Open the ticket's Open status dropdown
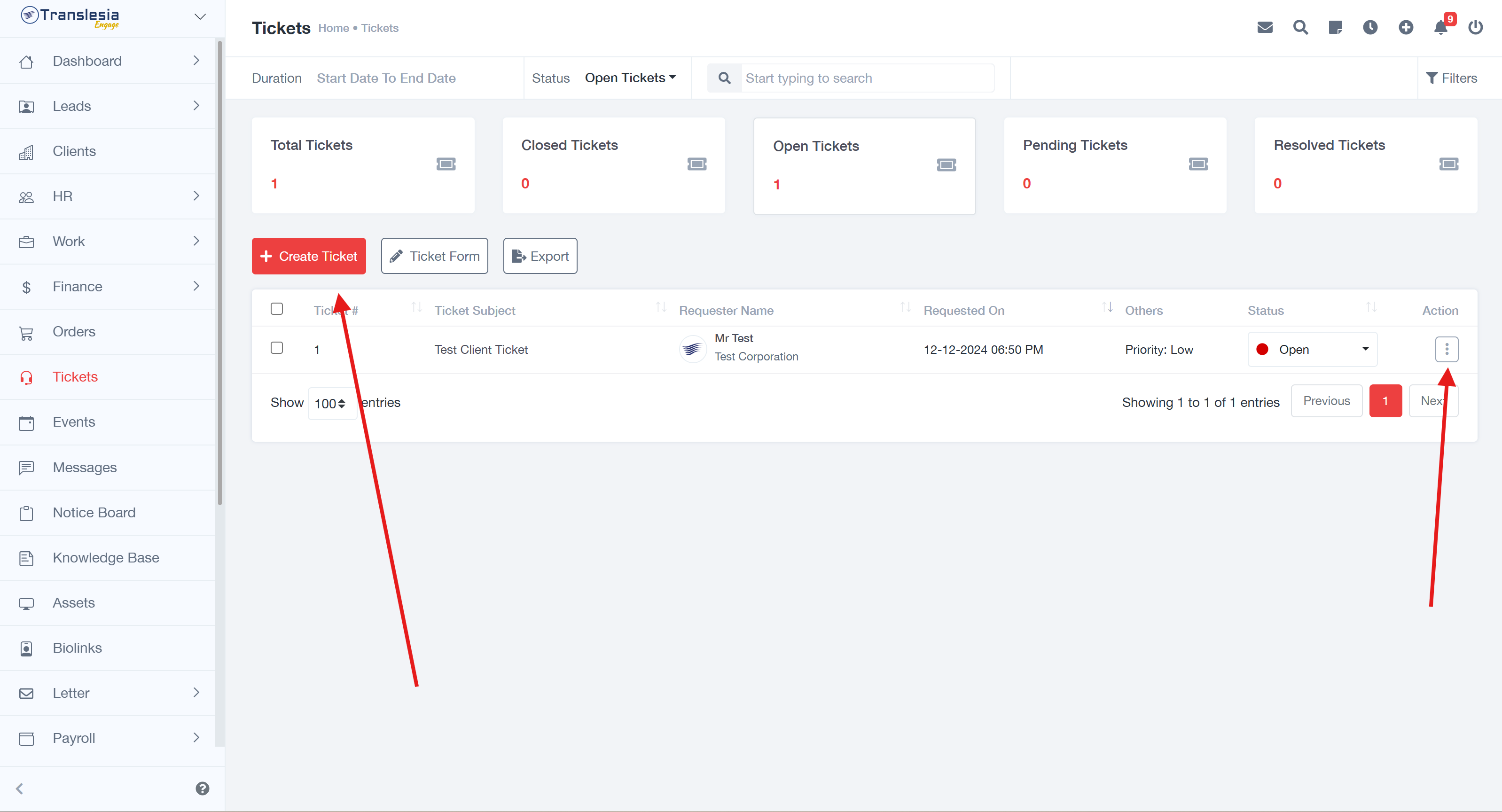Image resolution: width=1502 pixels, height=812 pixels. coord(1312,349)
